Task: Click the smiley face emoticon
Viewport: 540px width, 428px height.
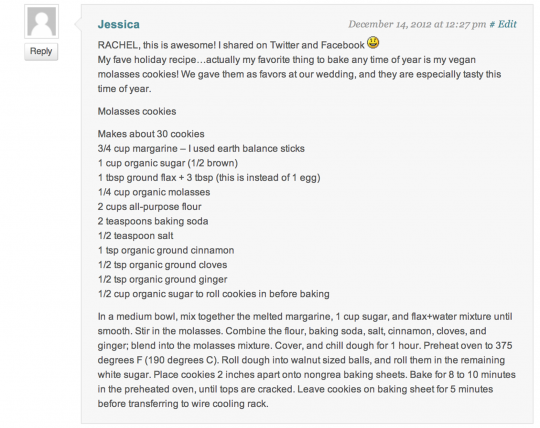Action: 373,43
